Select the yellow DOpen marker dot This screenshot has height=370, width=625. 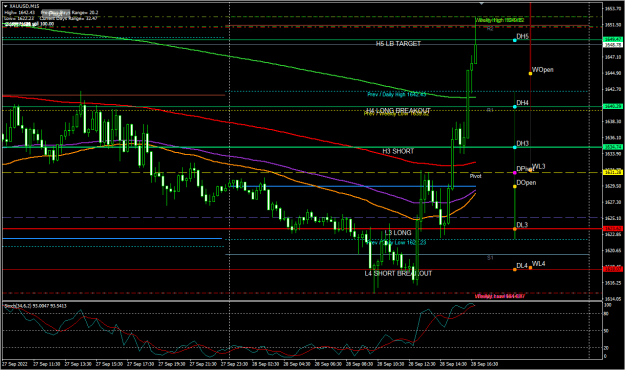pos(515,187)
